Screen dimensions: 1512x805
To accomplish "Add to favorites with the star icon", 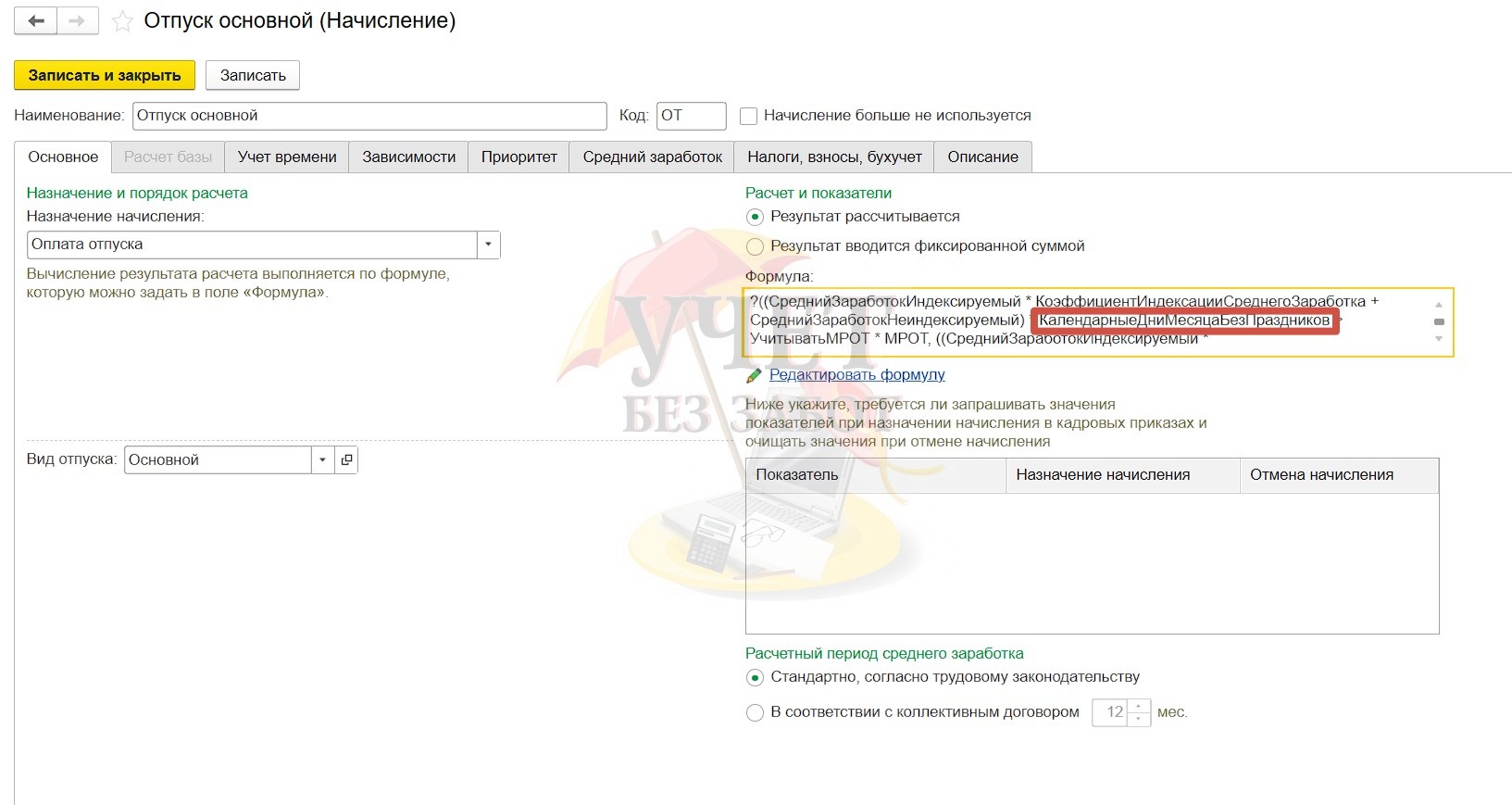I will 122,21.
